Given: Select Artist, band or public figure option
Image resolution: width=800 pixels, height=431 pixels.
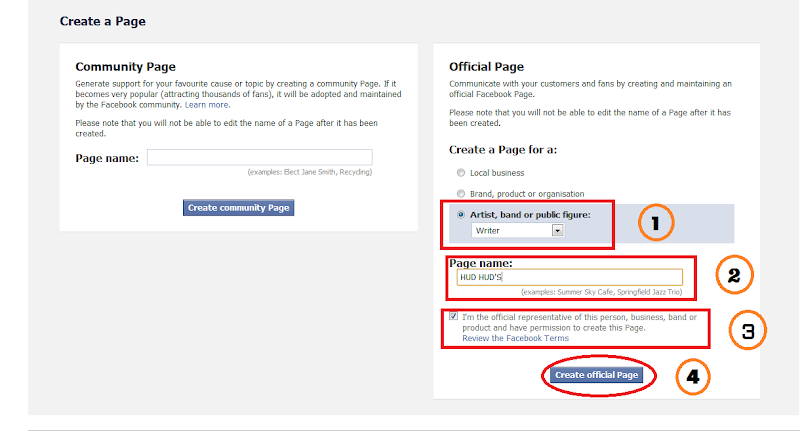Looking at the screenshot, I should pos(461,215).
